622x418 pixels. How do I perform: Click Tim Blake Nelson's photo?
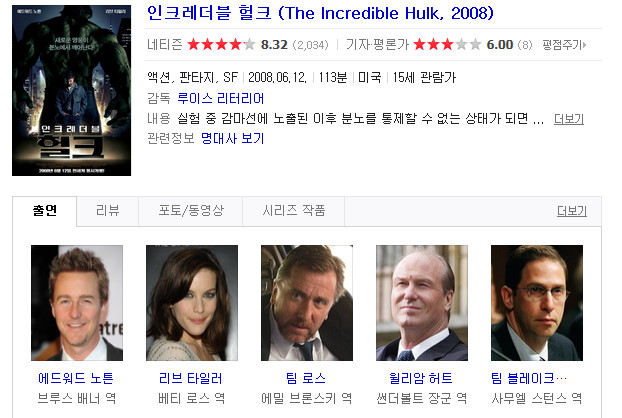coord(537,303)
